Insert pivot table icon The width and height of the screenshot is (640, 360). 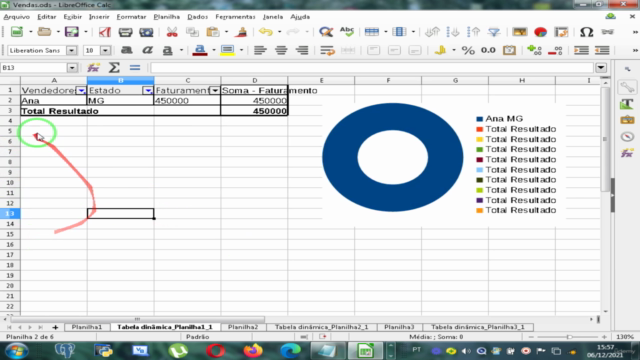tap(561, 32)
